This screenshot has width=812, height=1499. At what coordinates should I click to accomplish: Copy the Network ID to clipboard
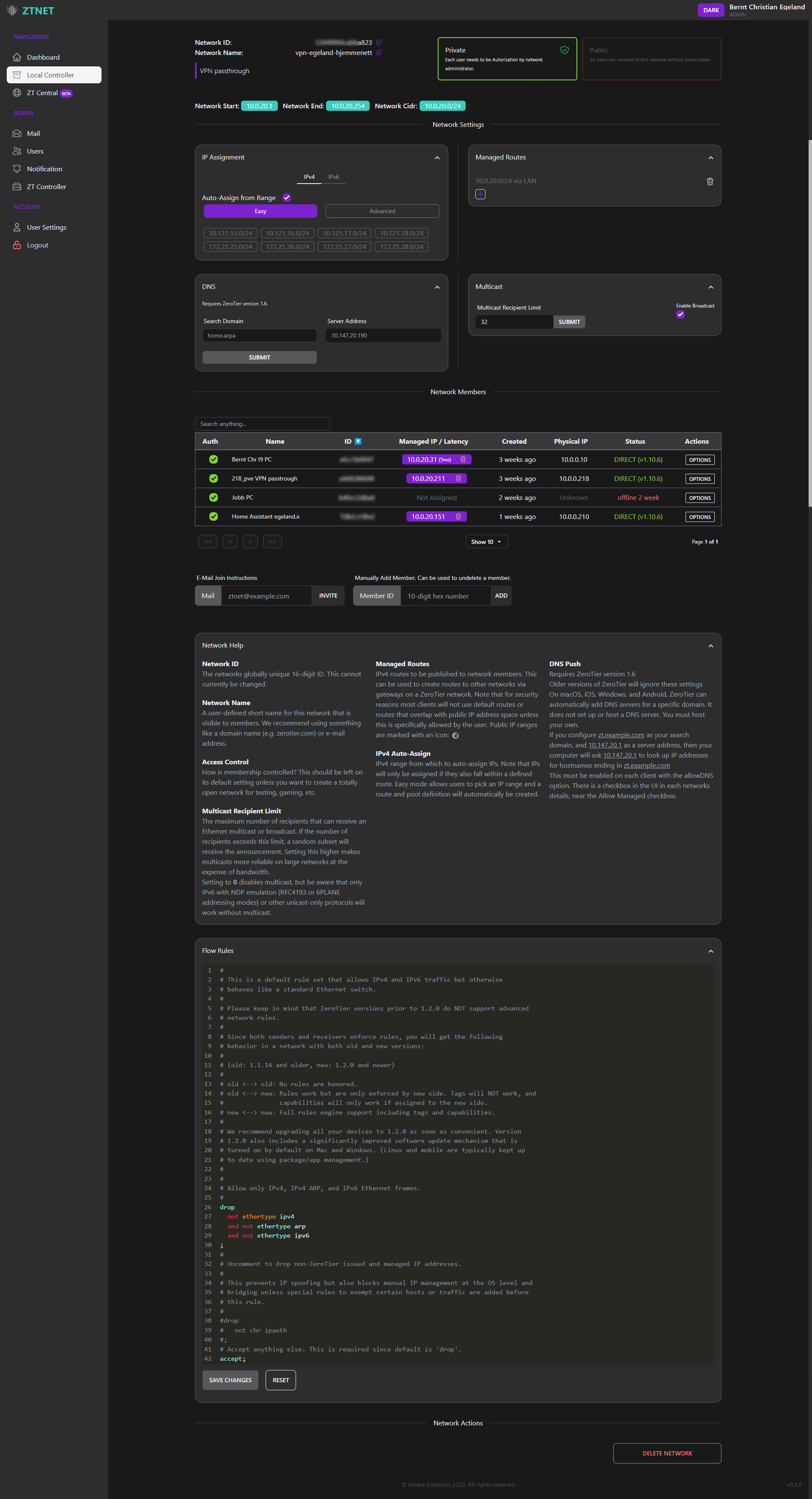(x=379, y=42)
